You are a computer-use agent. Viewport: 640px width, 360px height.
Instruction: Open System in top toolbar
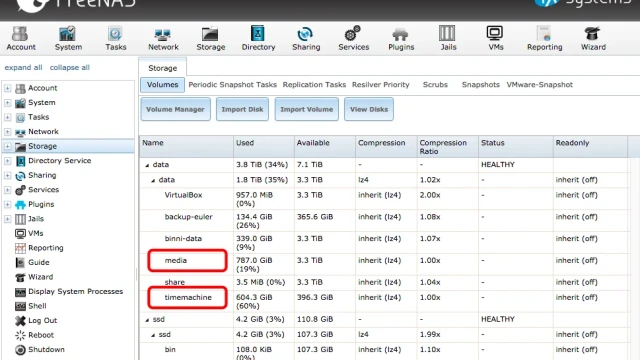pyautogui.click(x=68, y=38)
